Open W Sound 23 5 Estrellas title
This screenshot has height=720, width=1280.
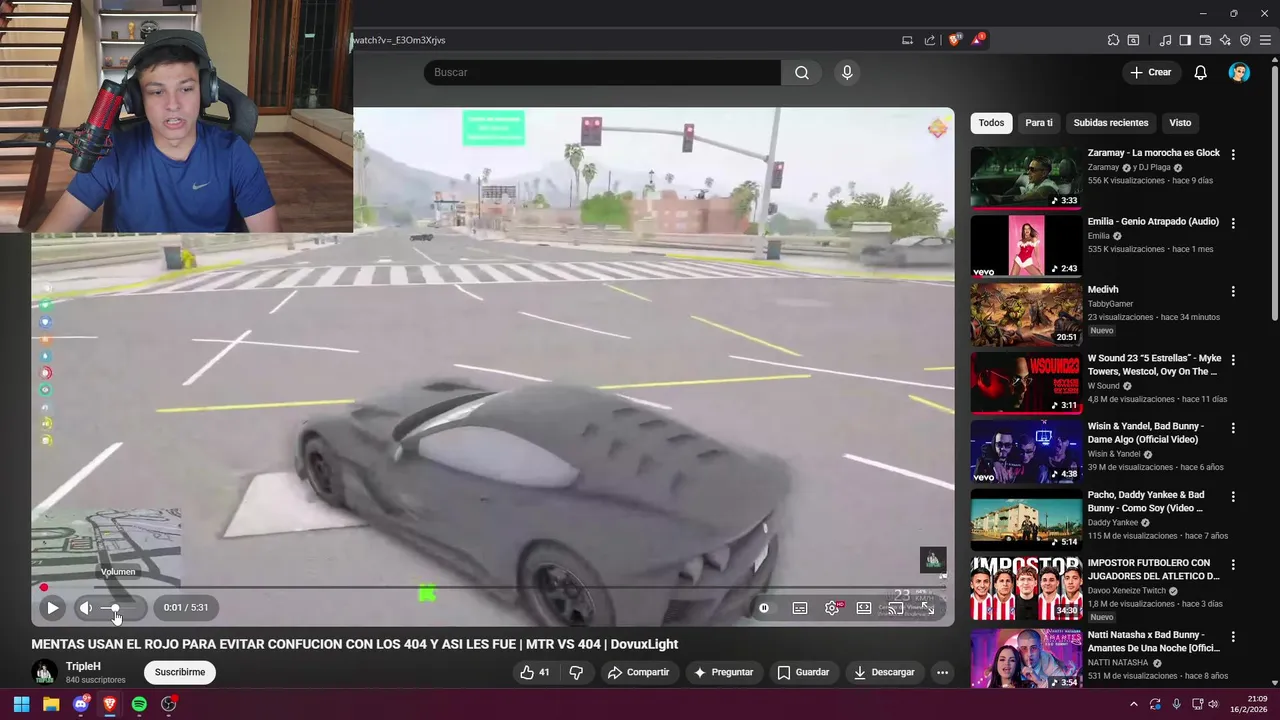[x=1154, y=365]
